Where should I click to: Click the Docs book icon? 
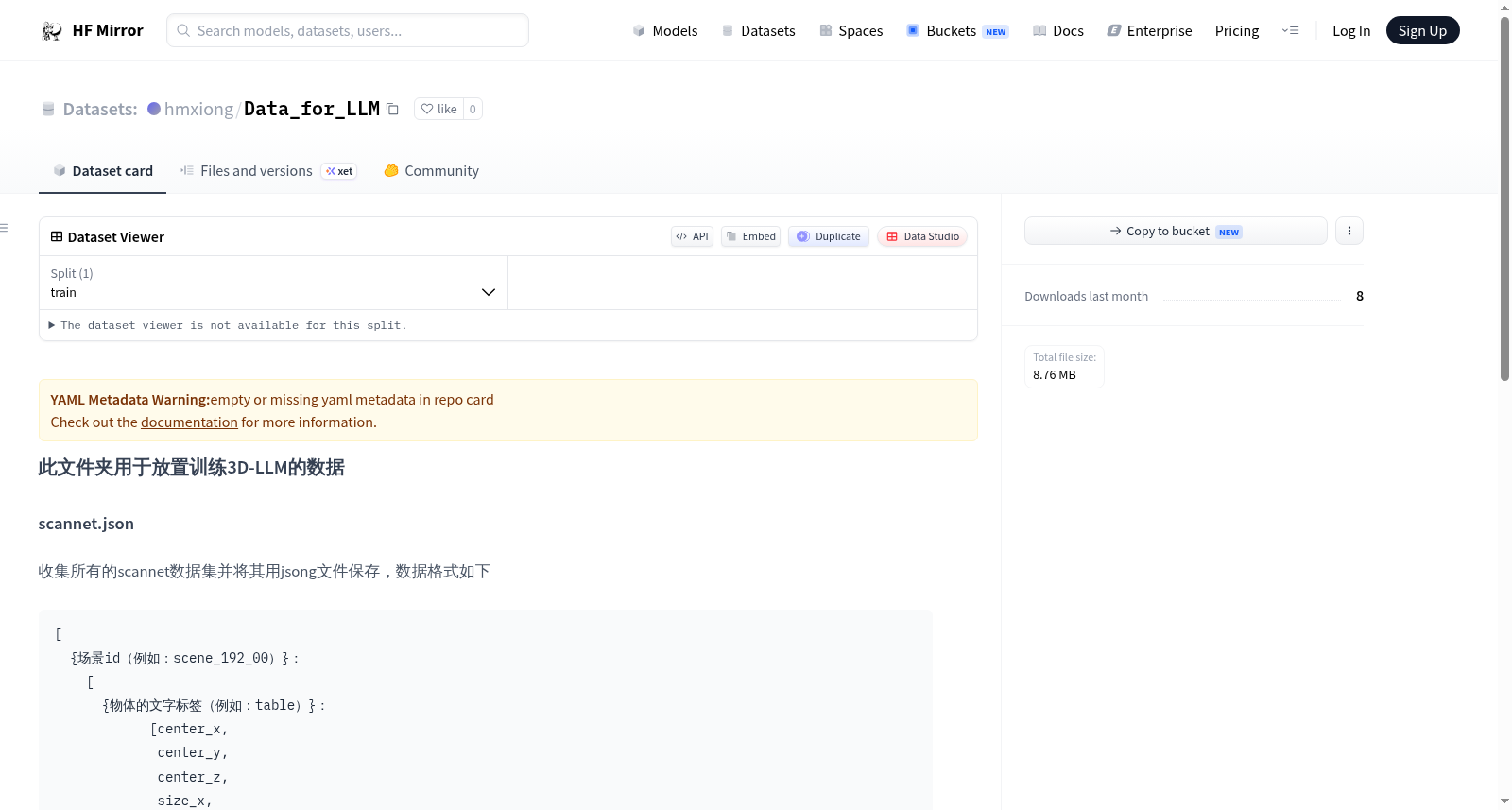pyautogui.click(x=1039, y=31)
